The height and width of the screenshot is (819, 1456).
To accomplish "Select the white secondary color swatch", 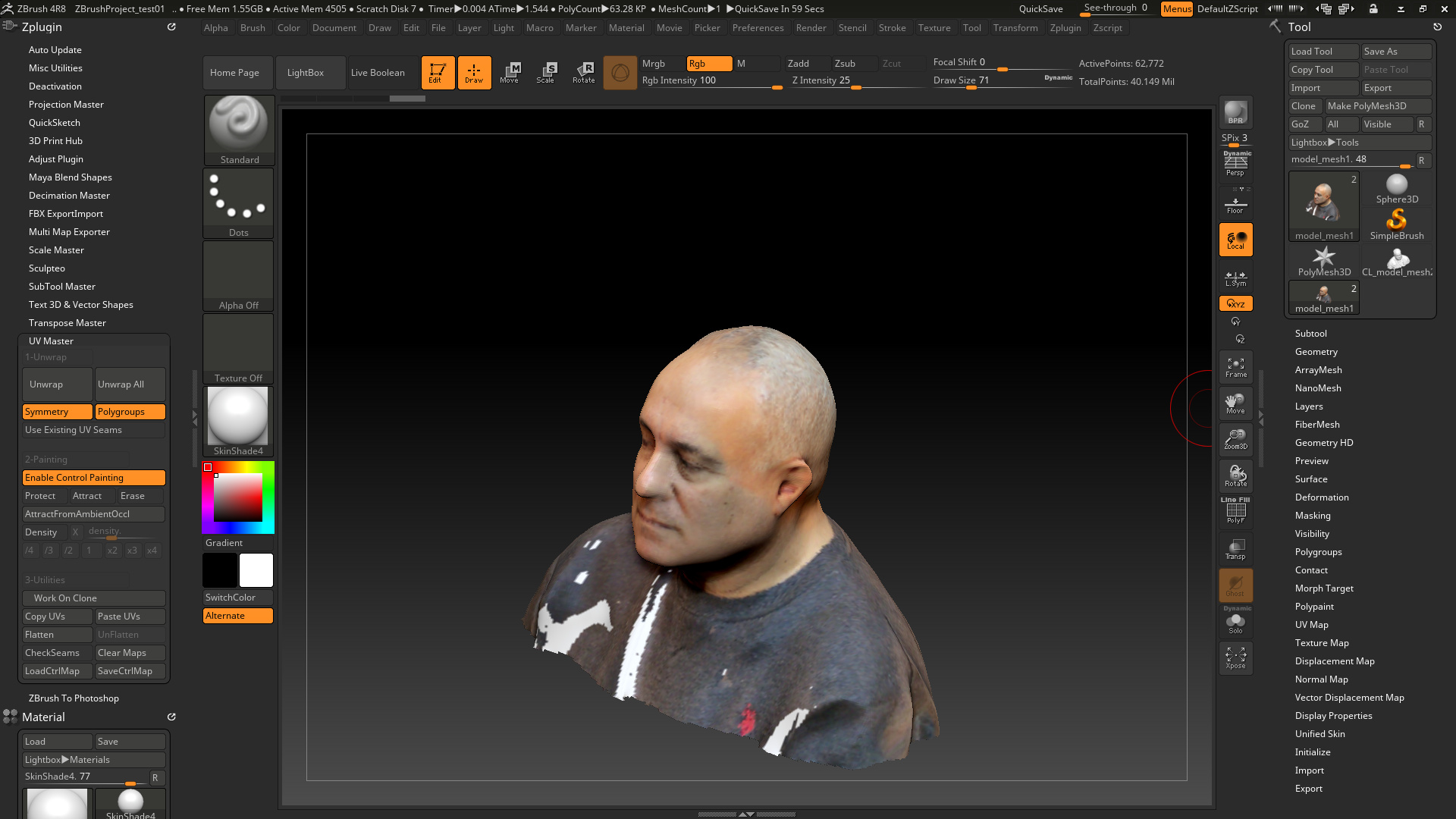I will (x=256, y=570).
